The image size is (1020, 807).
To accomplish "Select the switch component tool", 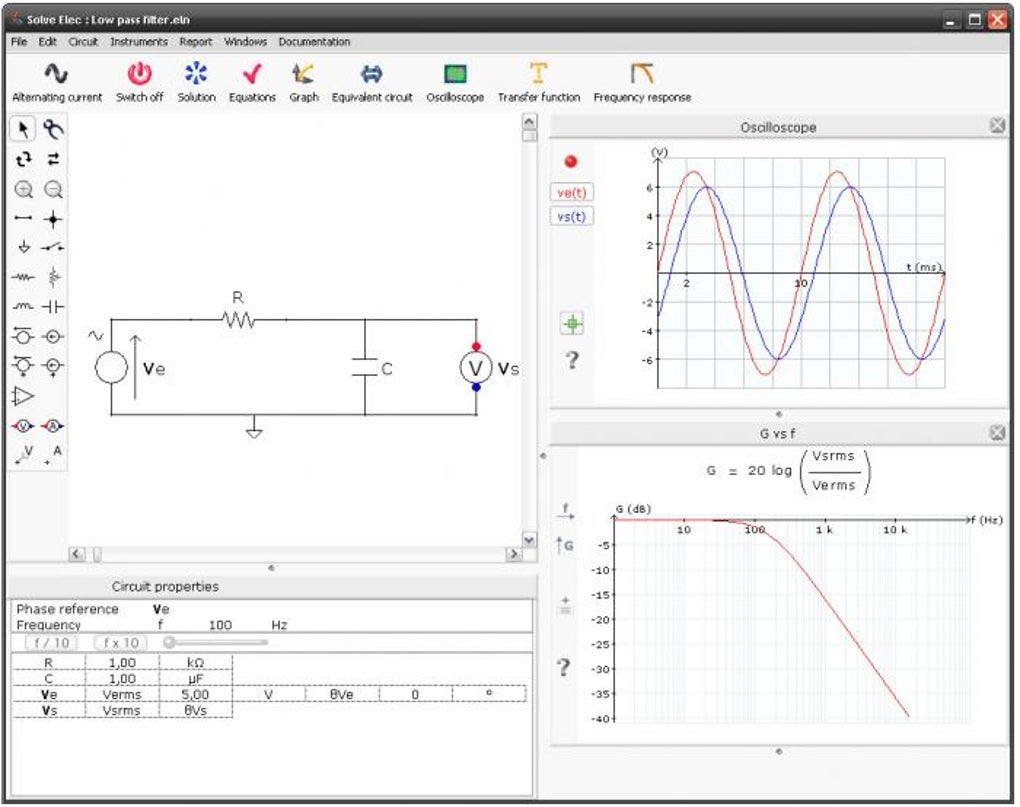I will 53,247.
